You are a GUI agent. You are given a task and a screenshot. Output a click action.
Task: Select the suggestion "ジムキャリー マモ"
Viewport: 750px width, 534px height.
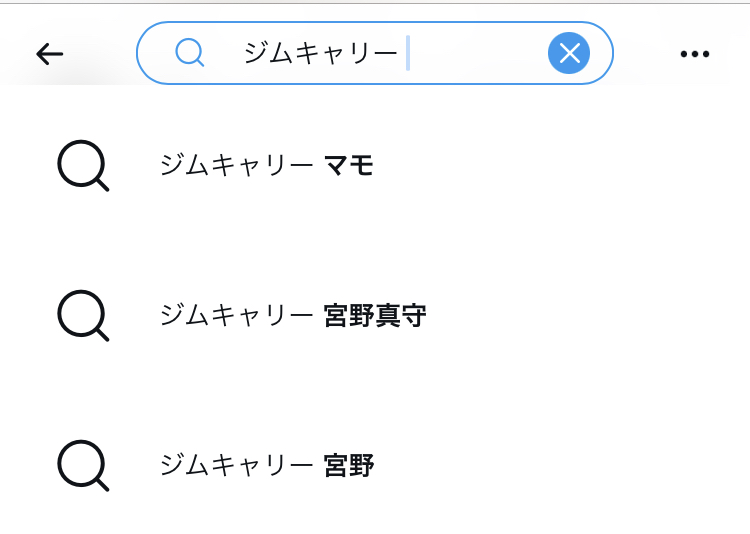266,165
